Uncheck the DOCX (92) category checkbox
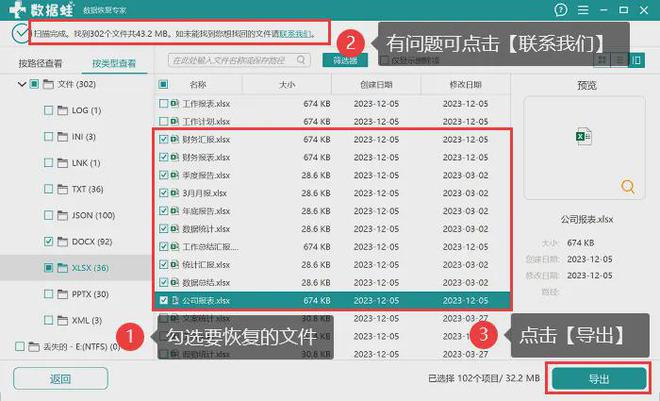Screen dimensions: 660x401 [x=48, y=242]
